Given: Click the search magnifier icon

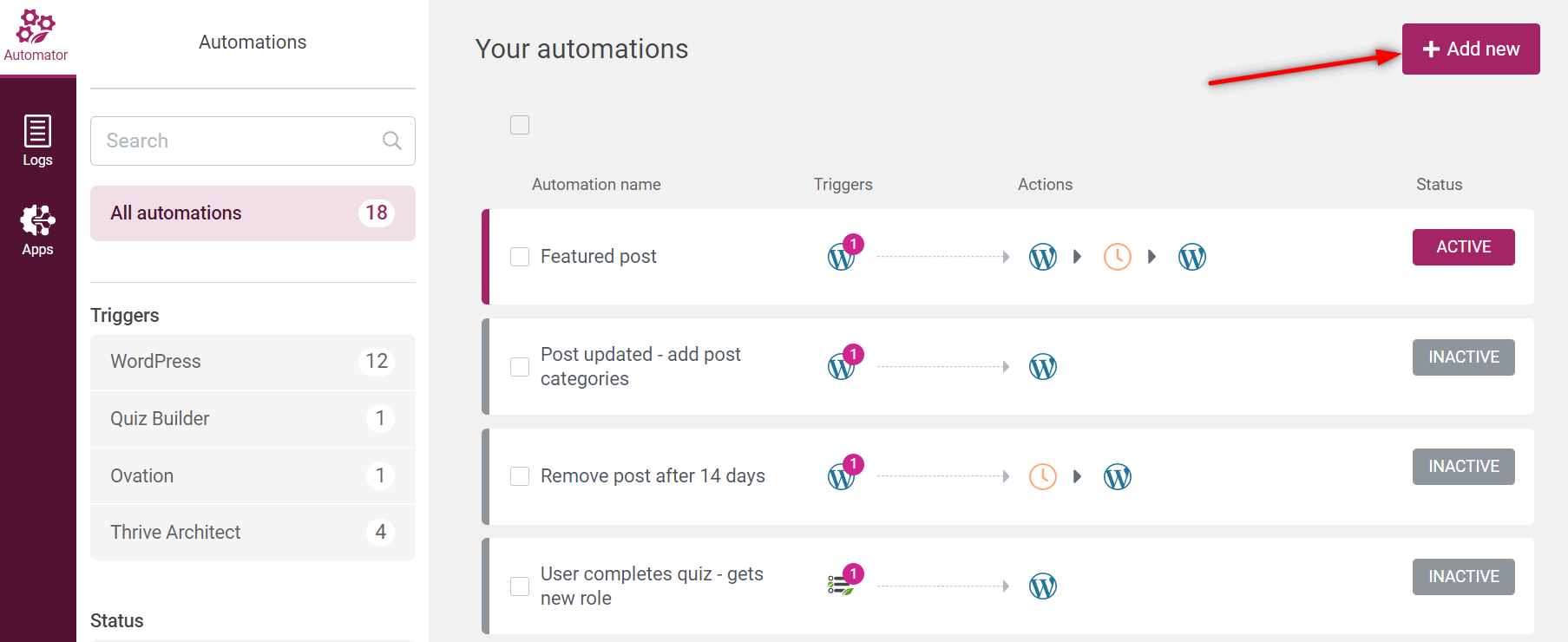Looking at the screenshot, I should 392,141.
